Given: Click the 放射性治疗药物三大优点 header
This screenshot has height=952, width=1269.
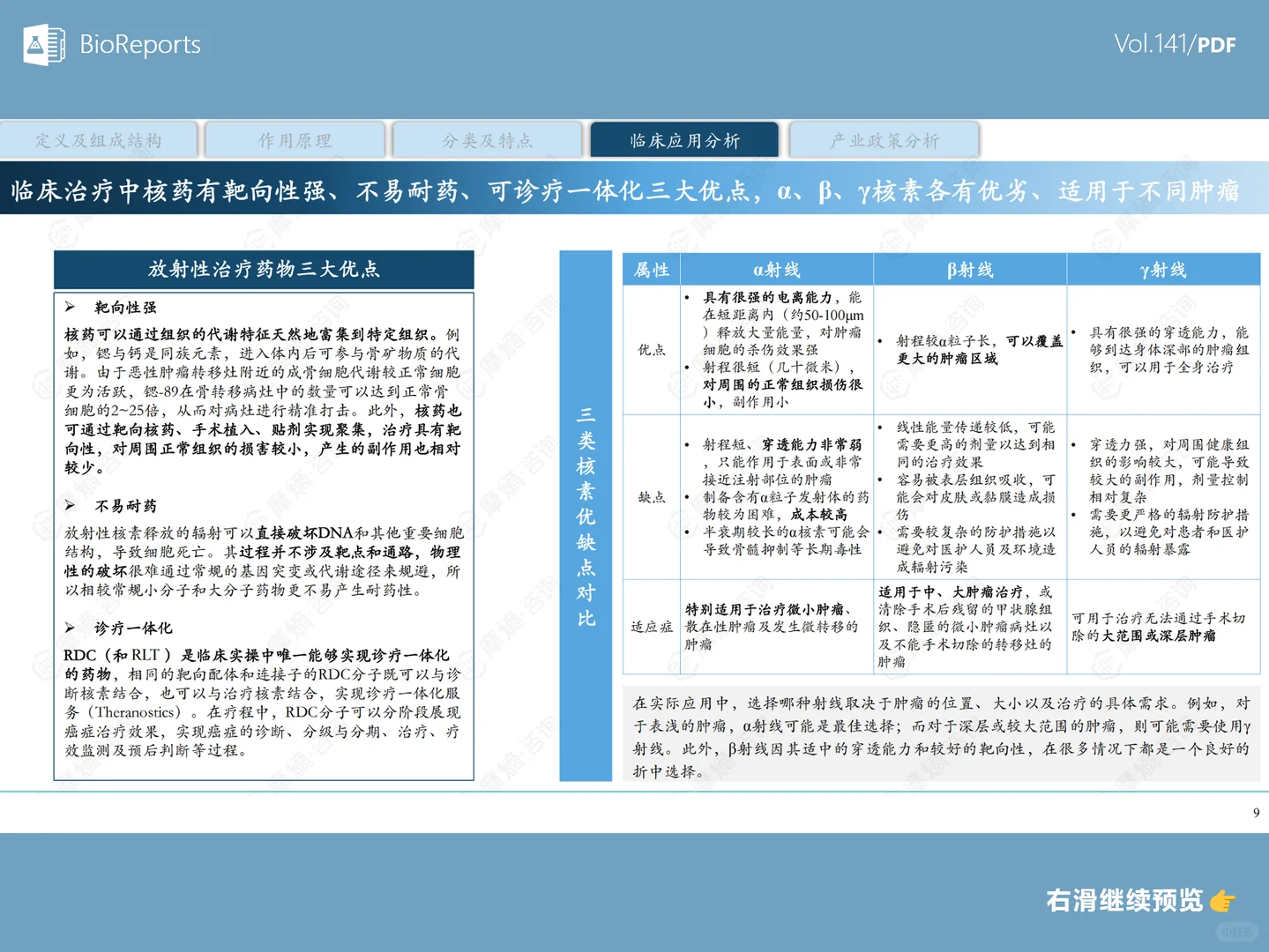Looking at the screenshot, I should click(x=264, y=270).
